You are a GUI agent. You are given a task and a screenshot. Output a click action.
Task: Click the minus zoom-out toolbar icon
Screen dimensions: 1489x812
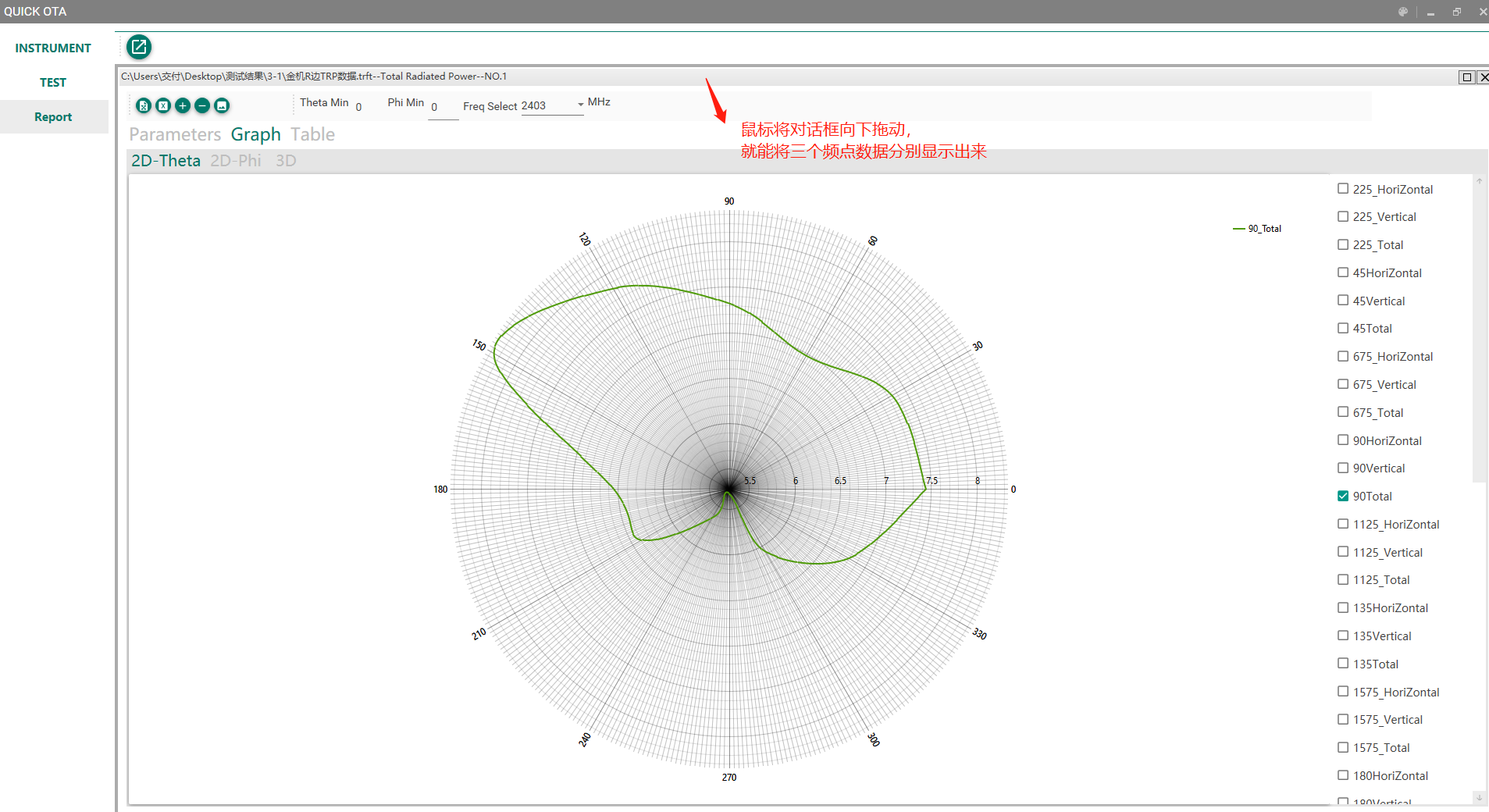[x=202, y=105]
